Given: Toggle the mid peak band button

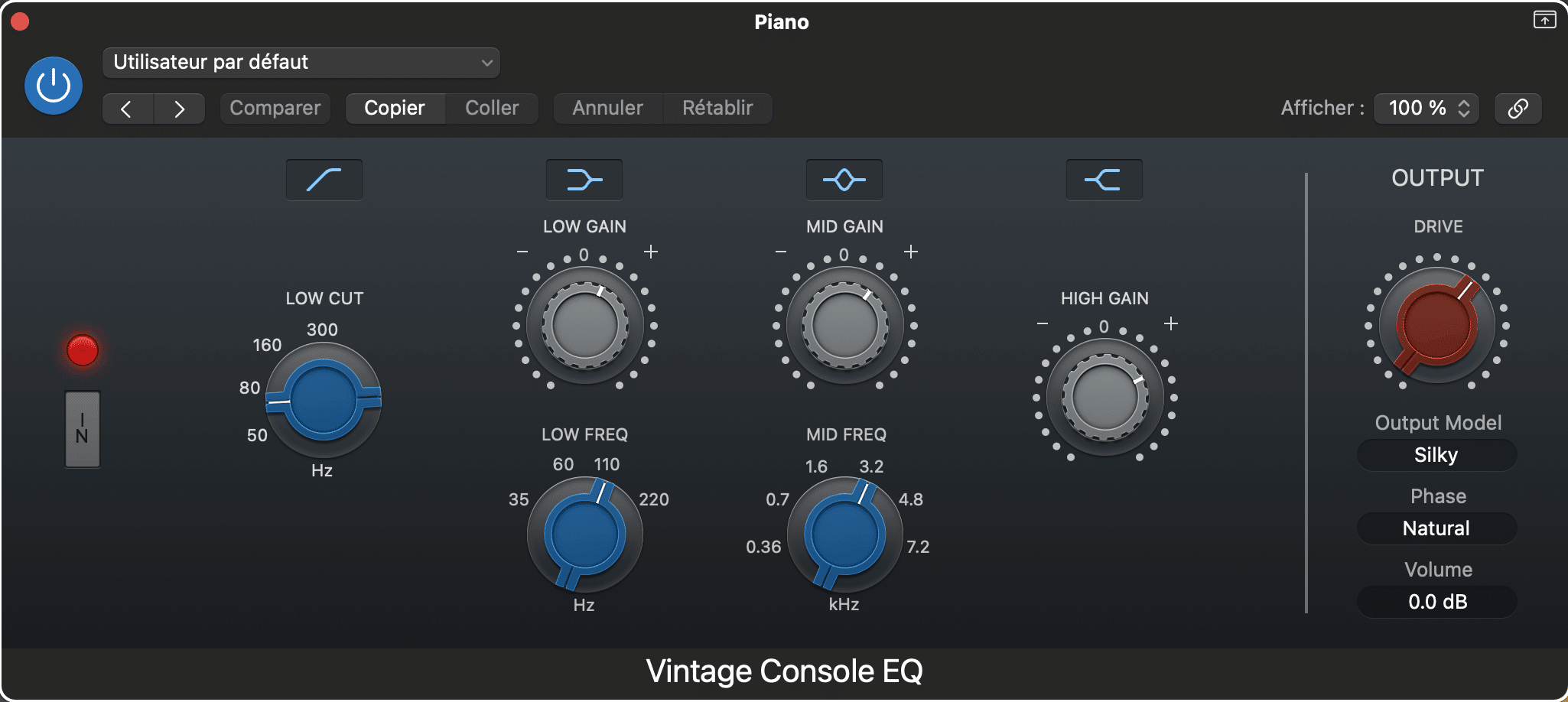Looking at the screenshot, I should tap(844, 180).
